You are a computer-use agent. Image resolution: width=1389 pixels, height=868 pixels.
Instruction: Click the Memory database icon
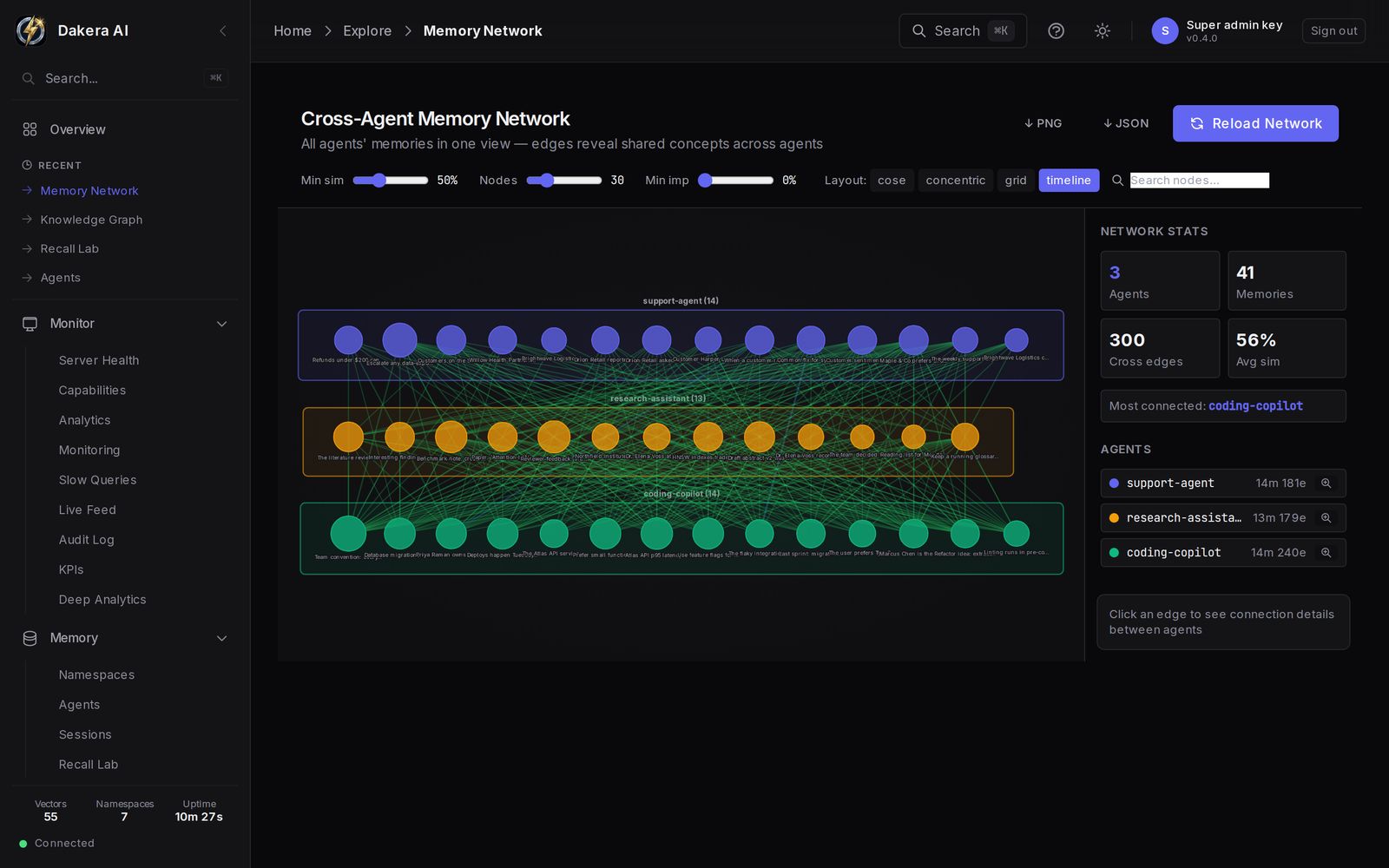point(30,638)
